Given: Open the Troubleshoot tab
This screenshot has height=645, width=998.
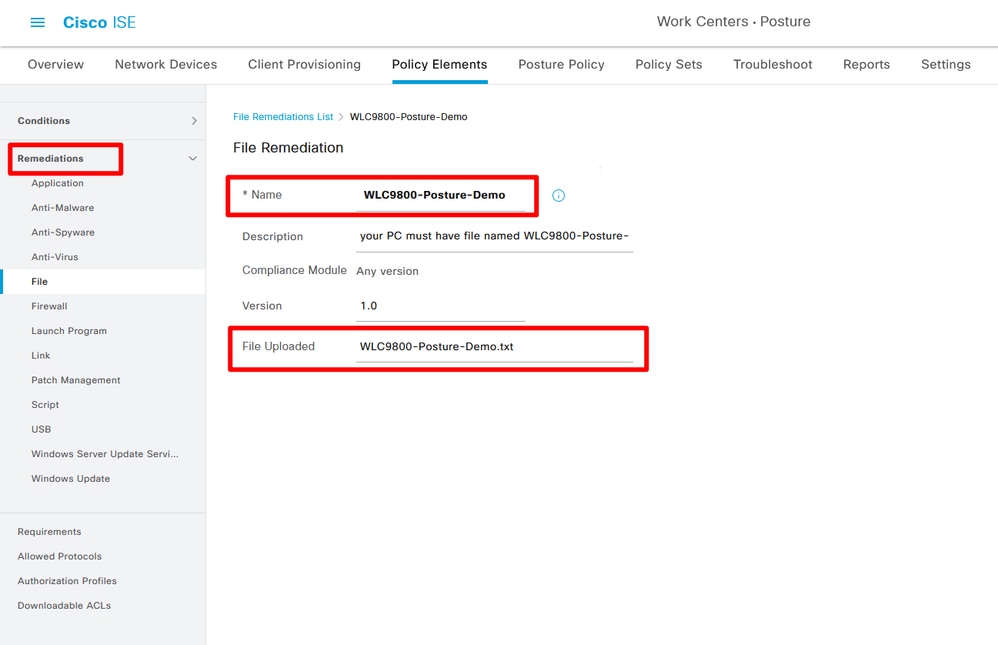Looking at the screenshot, I should point(772,64).
